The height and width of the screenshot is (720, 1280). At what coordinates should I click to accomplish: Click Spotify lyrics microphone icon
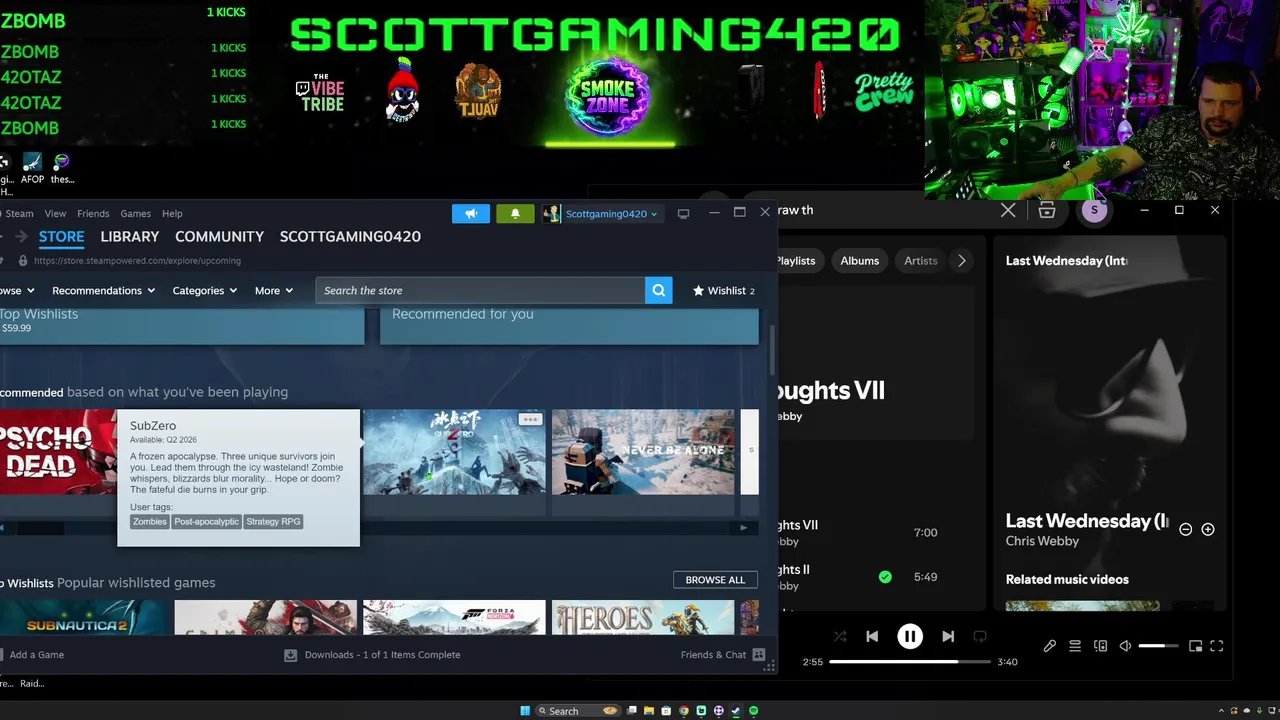(x=1049, y=646)
